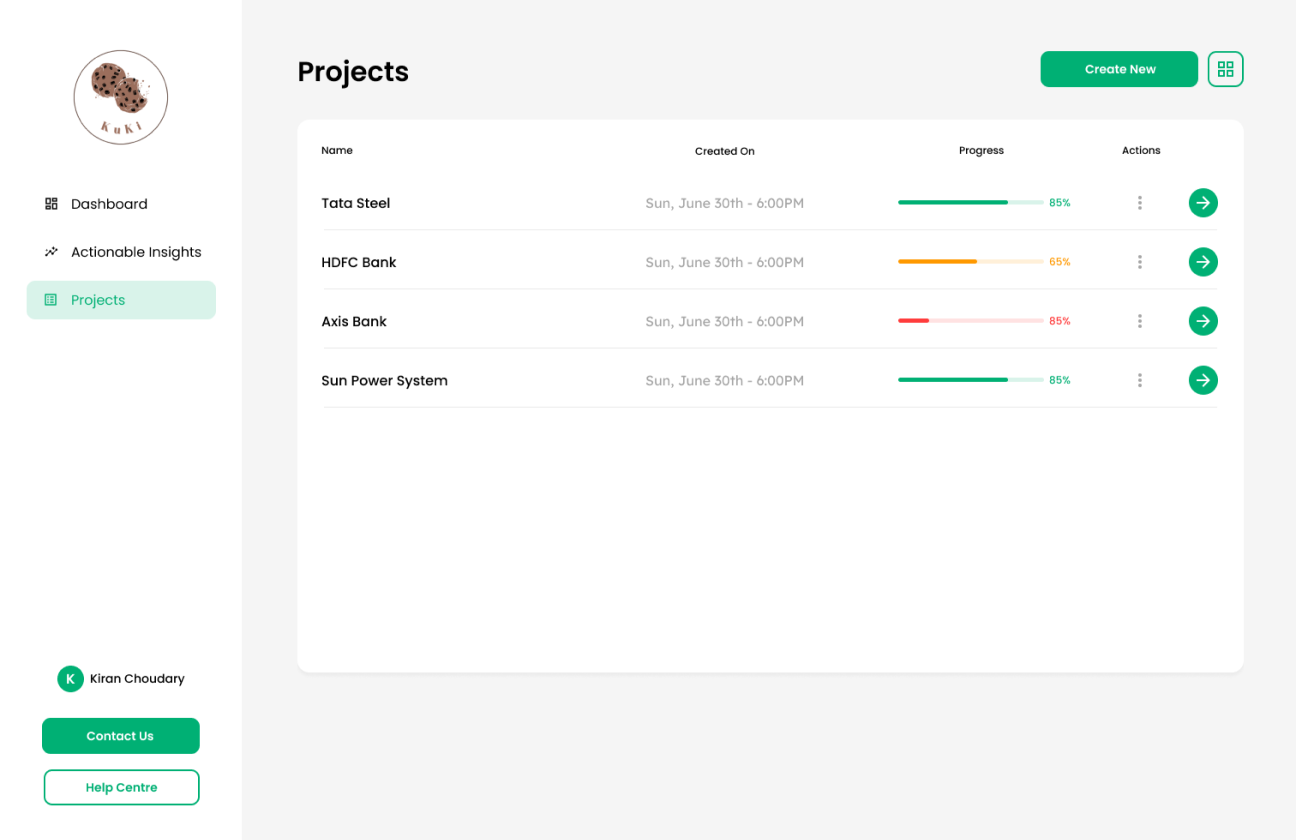
Task: Click the Contact Us button
Action: point(121,736)
